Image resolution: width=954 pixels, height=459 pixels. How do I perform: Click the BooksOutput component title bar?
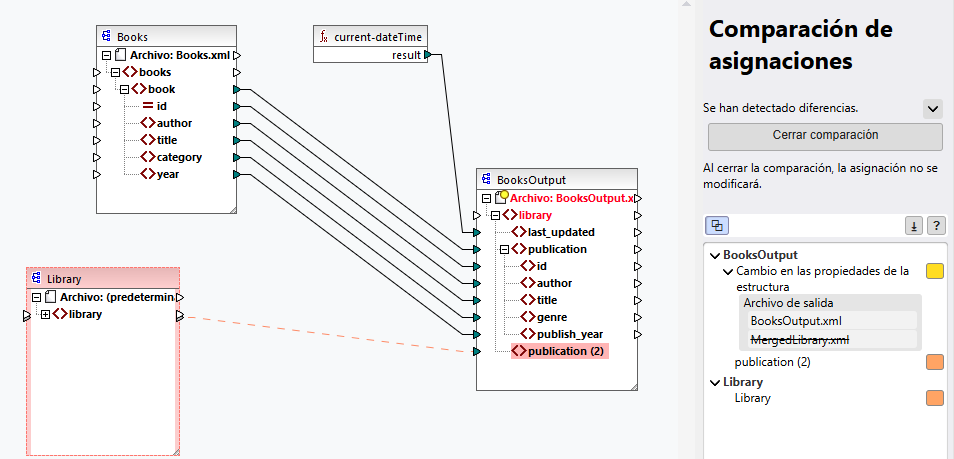pyautogui.click(x=557, y=180)
